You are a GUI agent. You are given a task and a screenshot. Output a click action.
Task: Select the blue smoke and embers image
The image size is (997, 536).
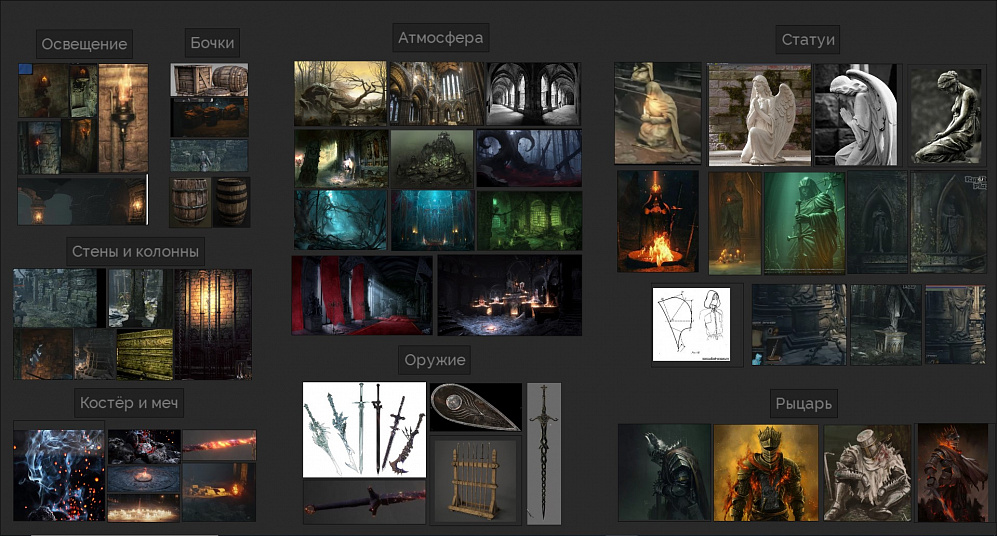pyautogui.click(x=58, y=476)
